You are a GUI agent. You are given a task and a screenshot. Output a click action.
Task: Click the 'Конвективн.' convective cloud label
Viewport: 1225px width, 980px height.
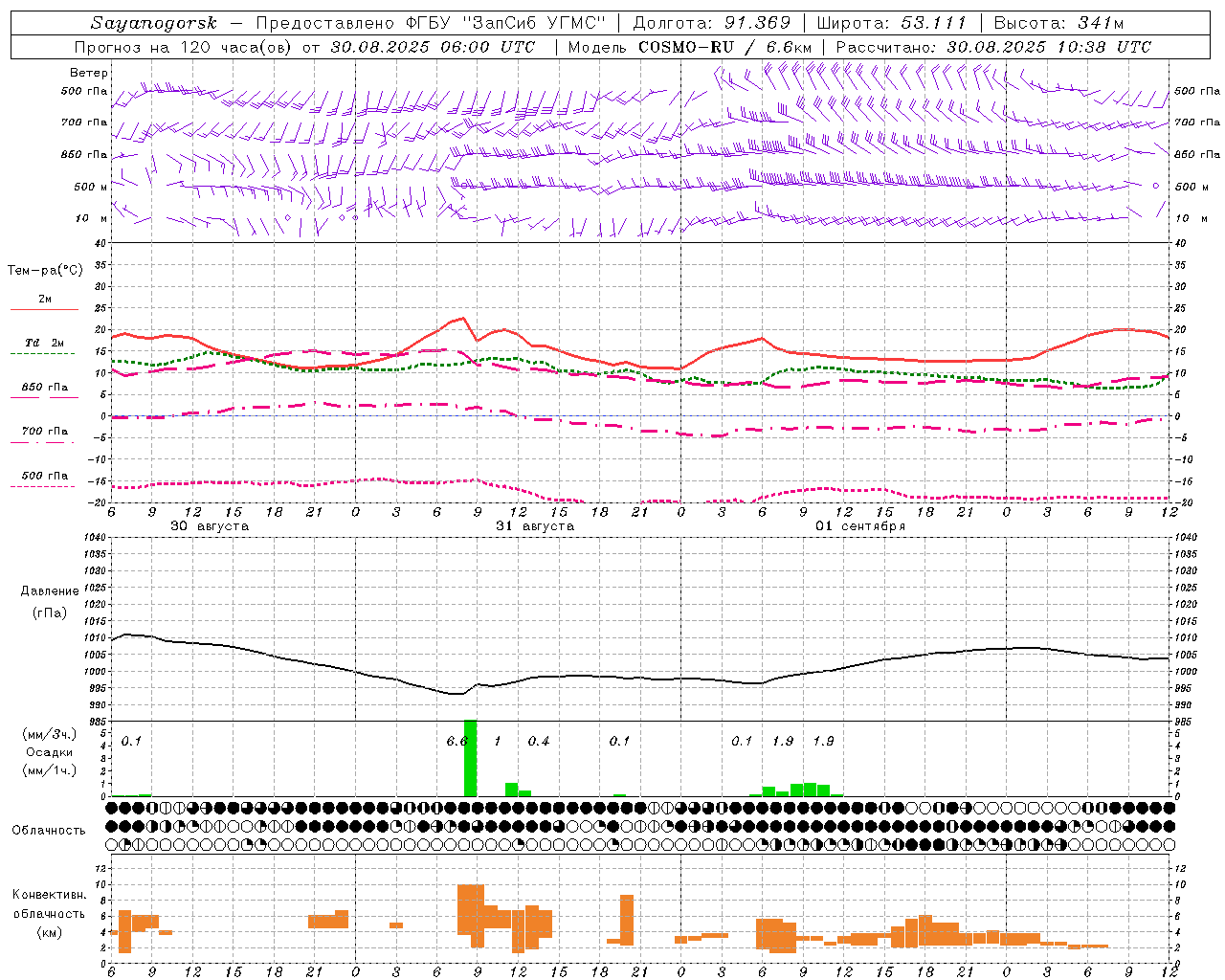tap(49, 895)
